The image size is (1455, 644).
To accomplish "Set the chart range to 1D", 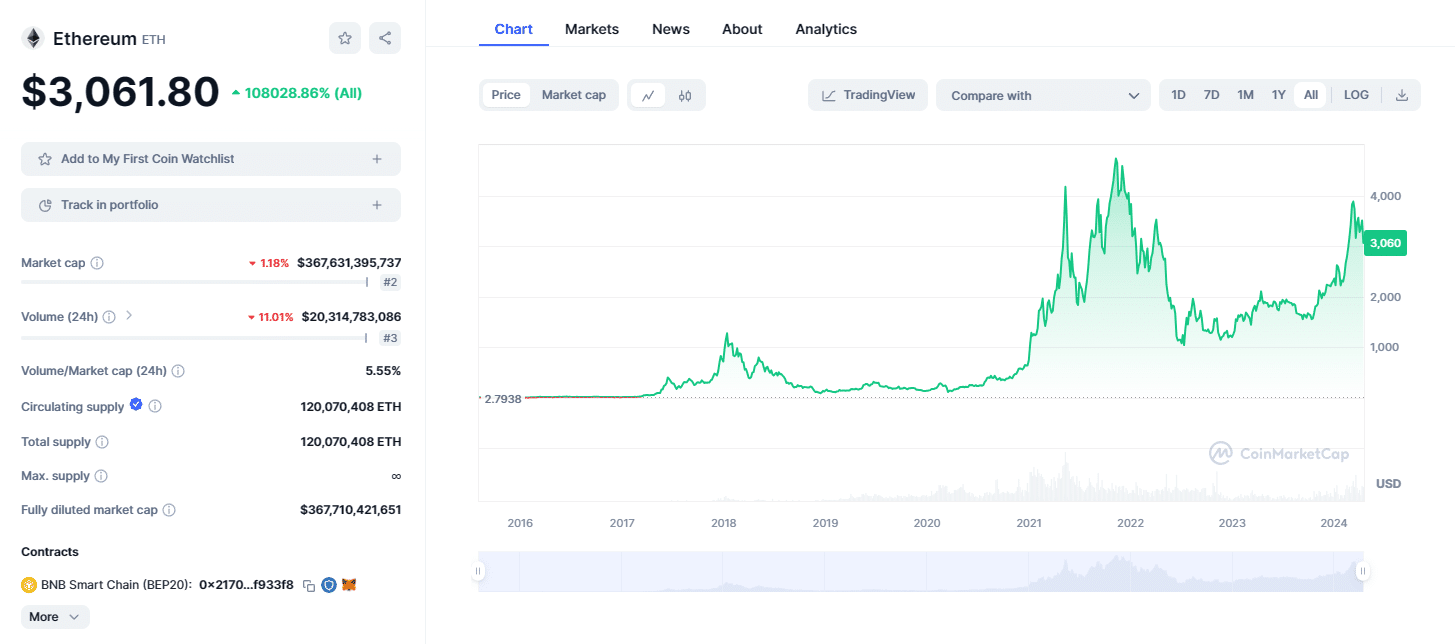I will pos(1179,95).
